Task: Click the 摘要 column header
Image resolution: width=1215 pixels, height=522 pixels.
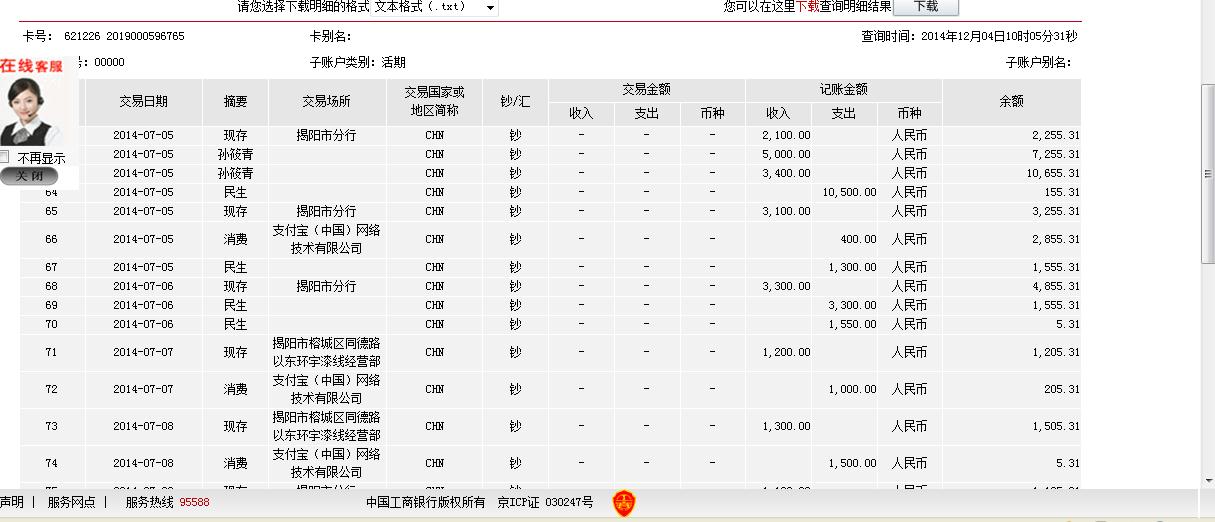Action: coord(236,102)
